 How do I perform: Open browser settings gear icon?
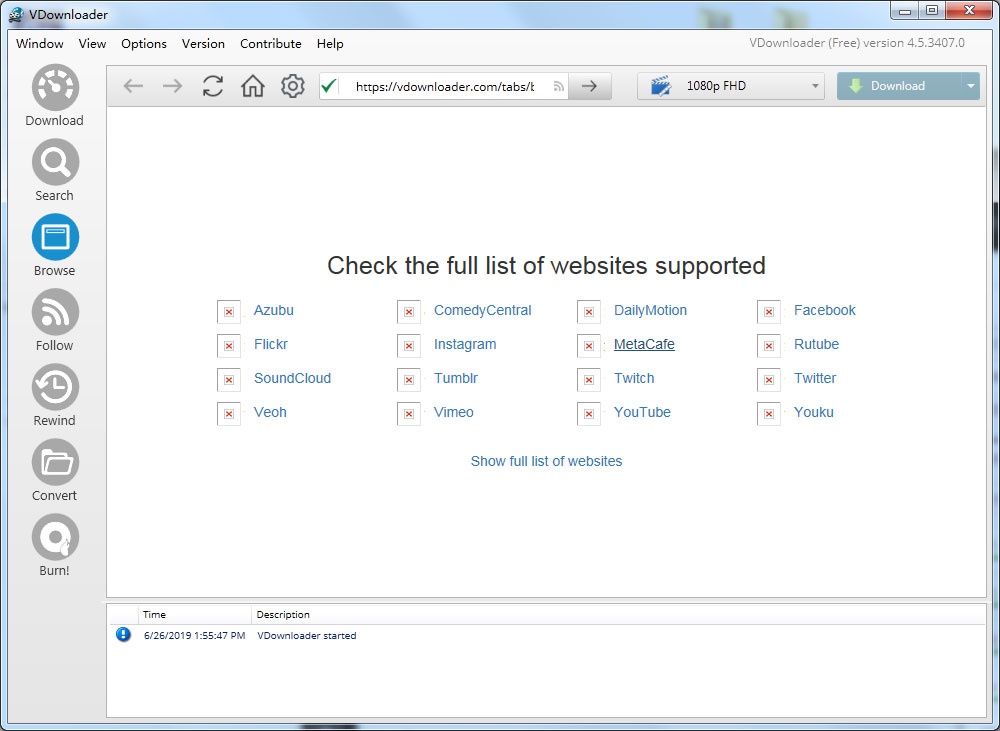[x=293, y=86]
